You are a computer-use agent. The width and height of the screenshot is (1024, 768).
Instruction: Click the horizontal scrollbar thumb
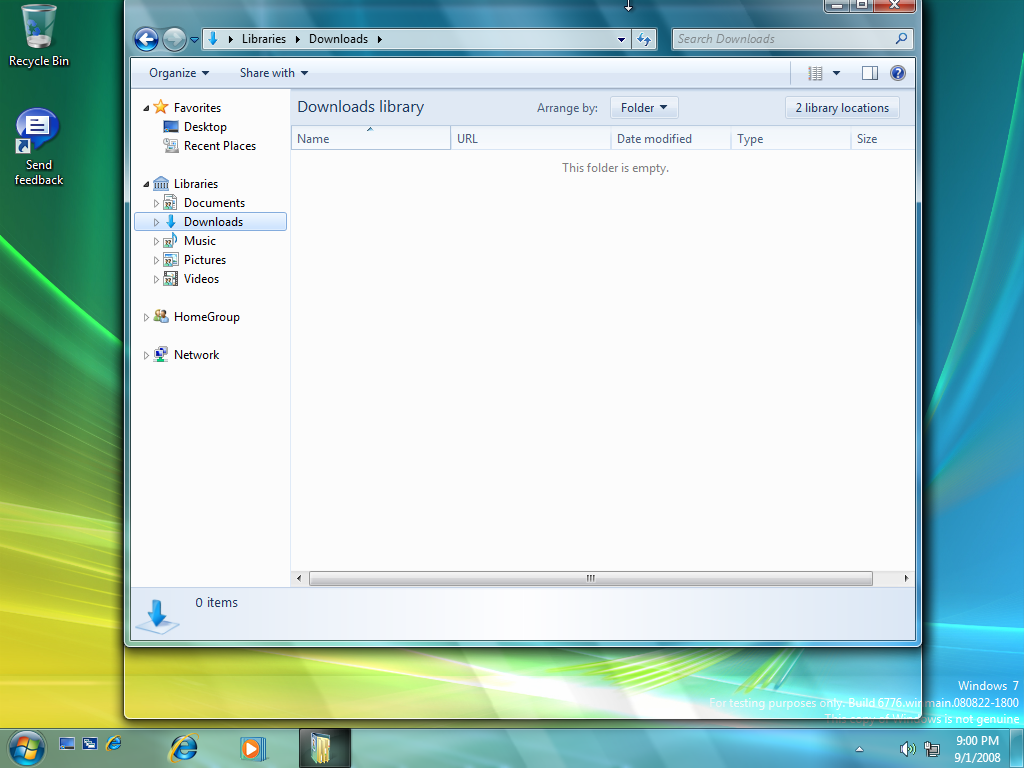(590, 578)
